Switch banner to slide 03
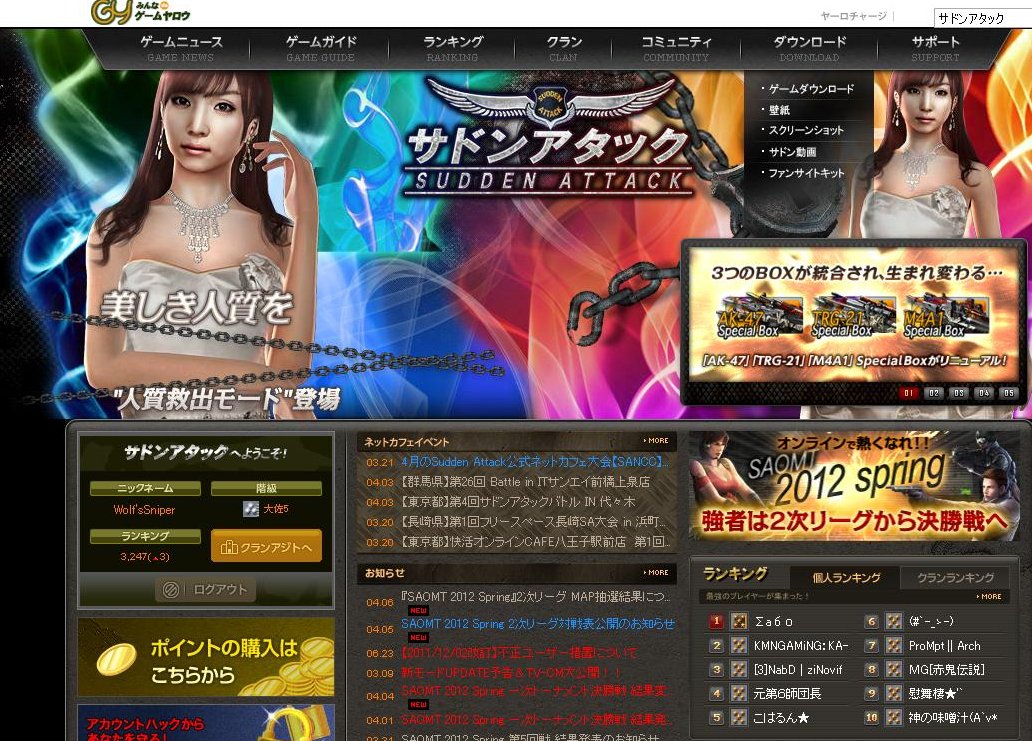Image resolution: width=1032 pixels, height=741 pixels. 959,393
